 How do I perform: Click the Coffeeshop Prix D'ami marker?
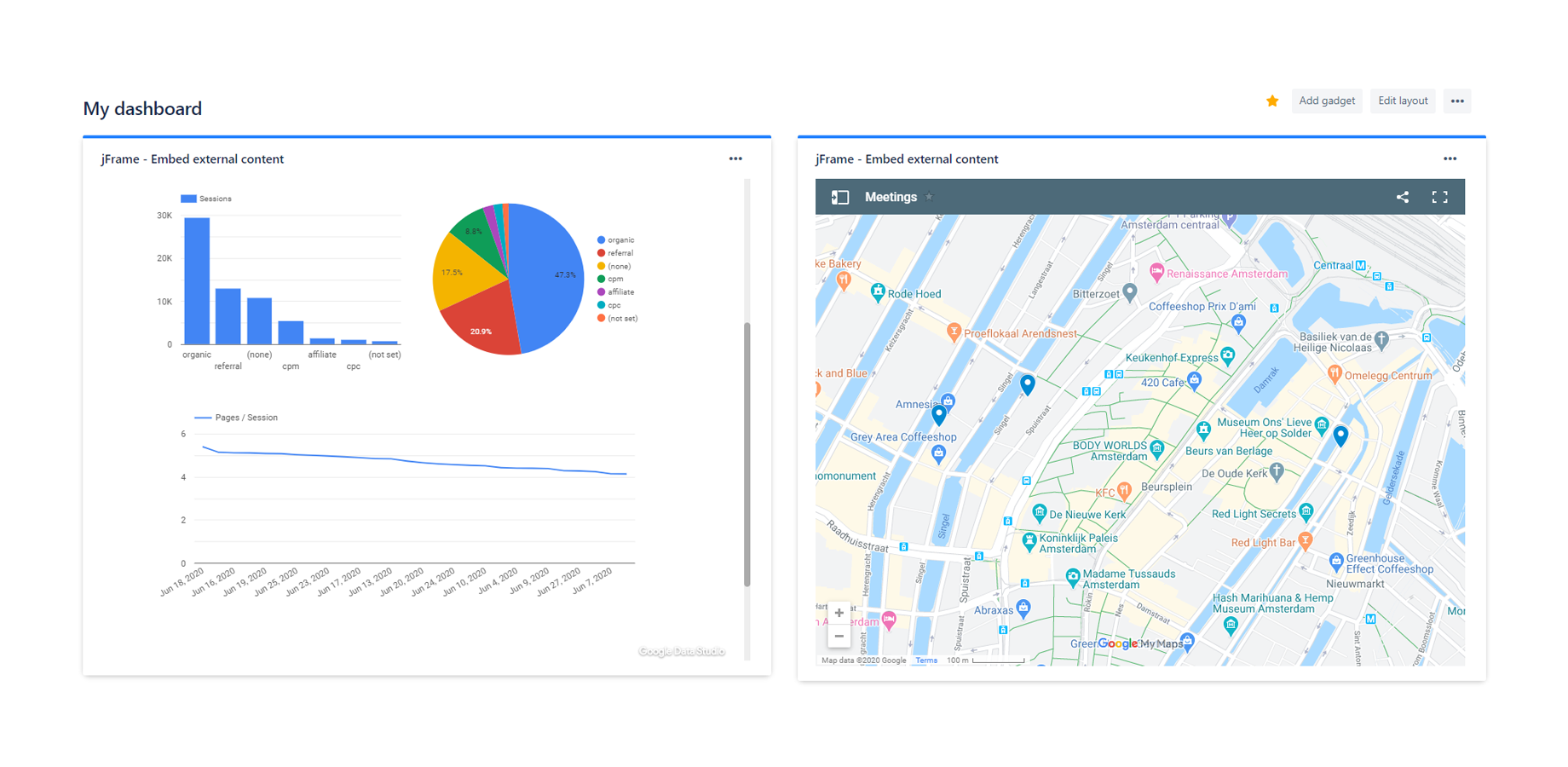(1238, 322)
